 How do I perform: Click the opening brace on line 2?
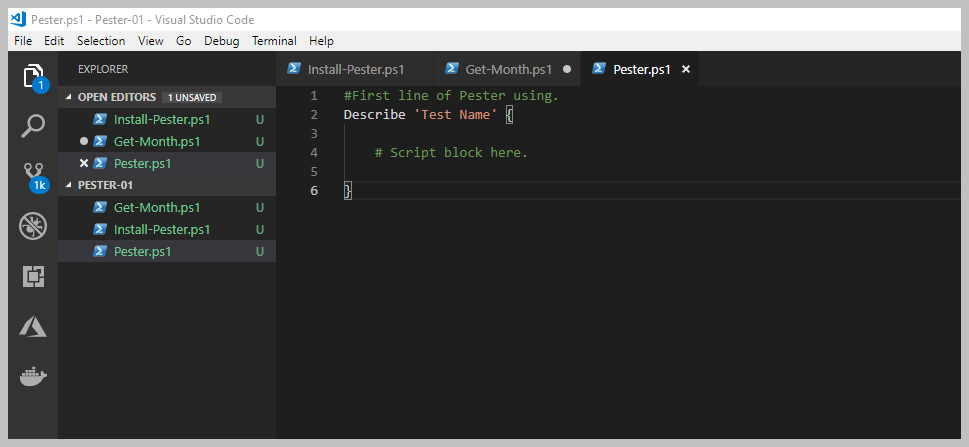coord(509,115)
